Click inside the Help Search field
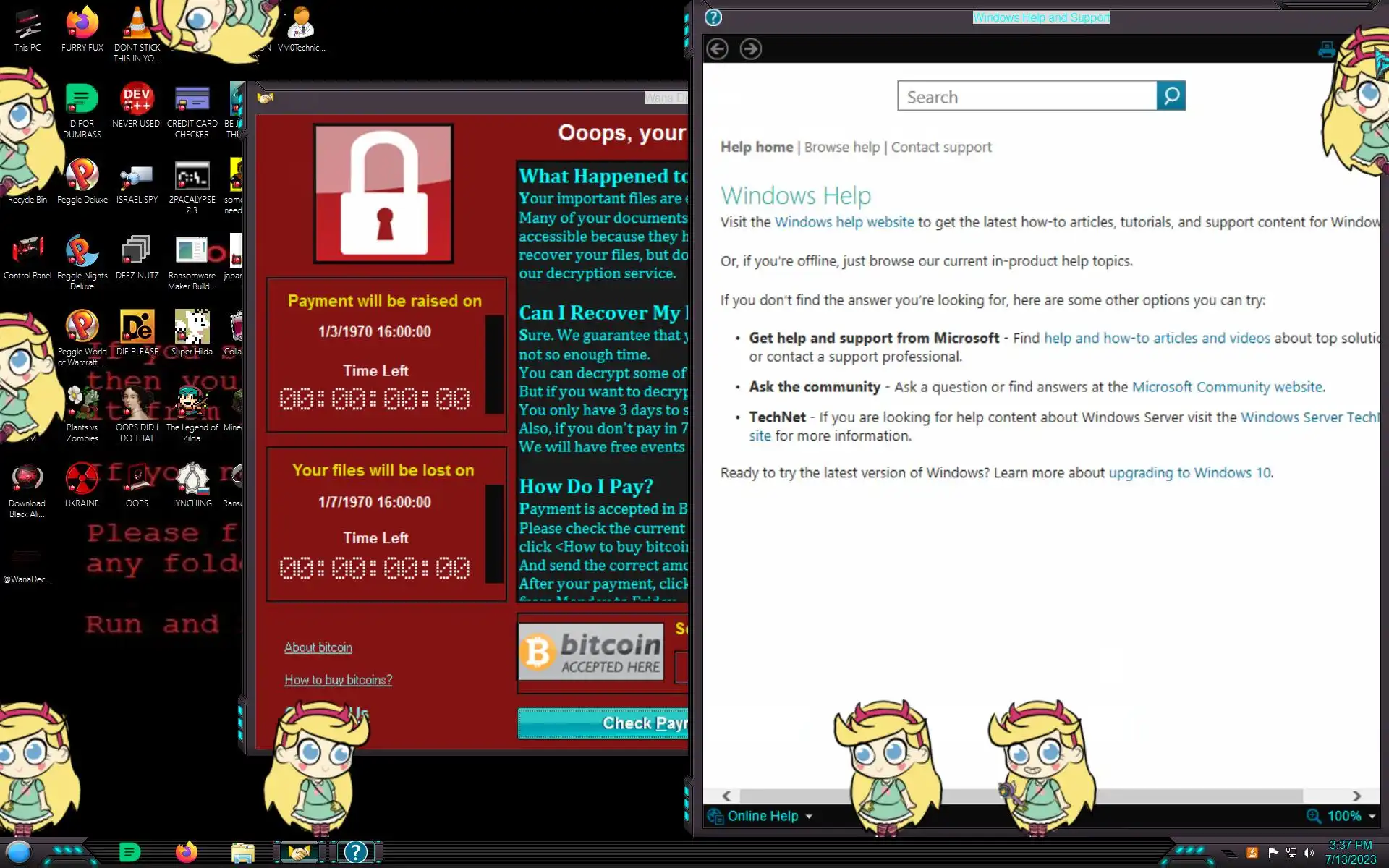Viewport: 1389px width, 868px height. coord(1027,97)
